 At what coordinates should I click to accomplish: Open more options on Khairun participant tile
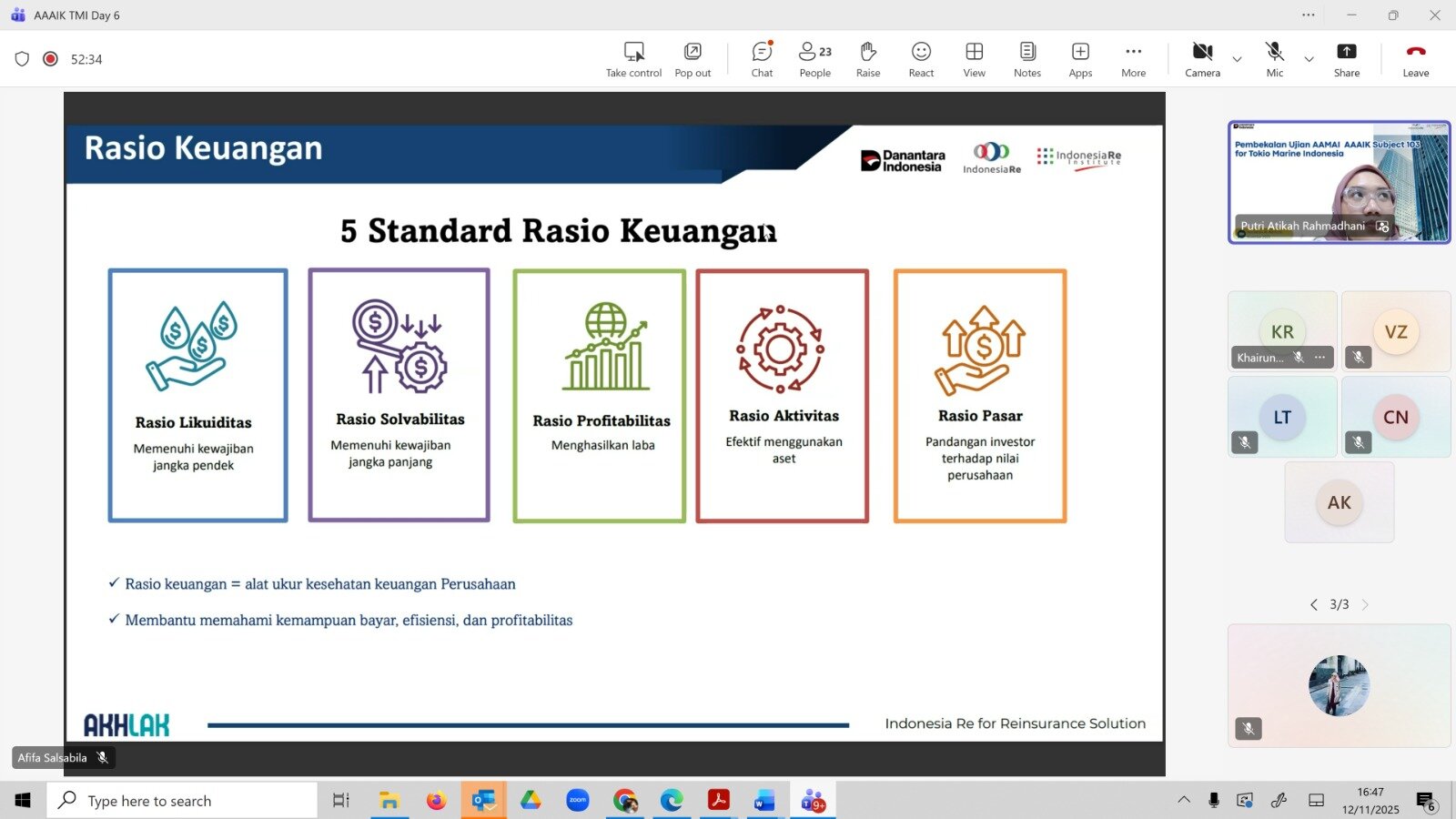click(x=1320, y=358)
